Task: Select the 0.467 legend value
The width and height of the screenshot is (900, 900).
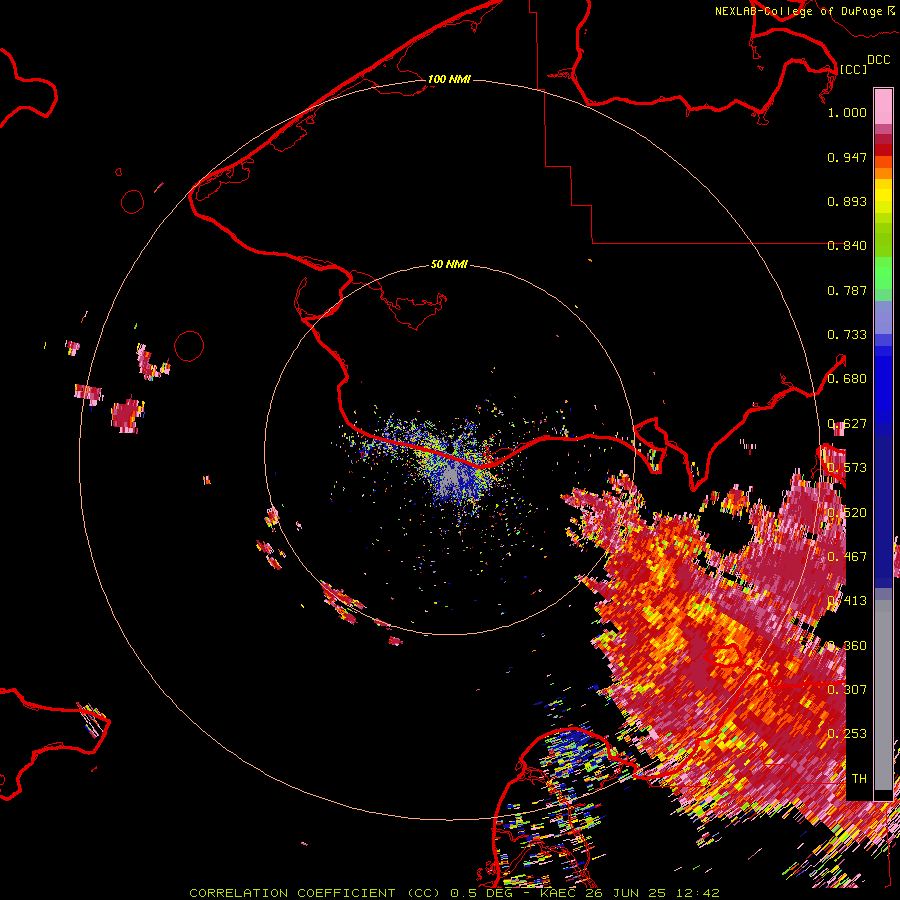Action: click(x=847, y=556)
